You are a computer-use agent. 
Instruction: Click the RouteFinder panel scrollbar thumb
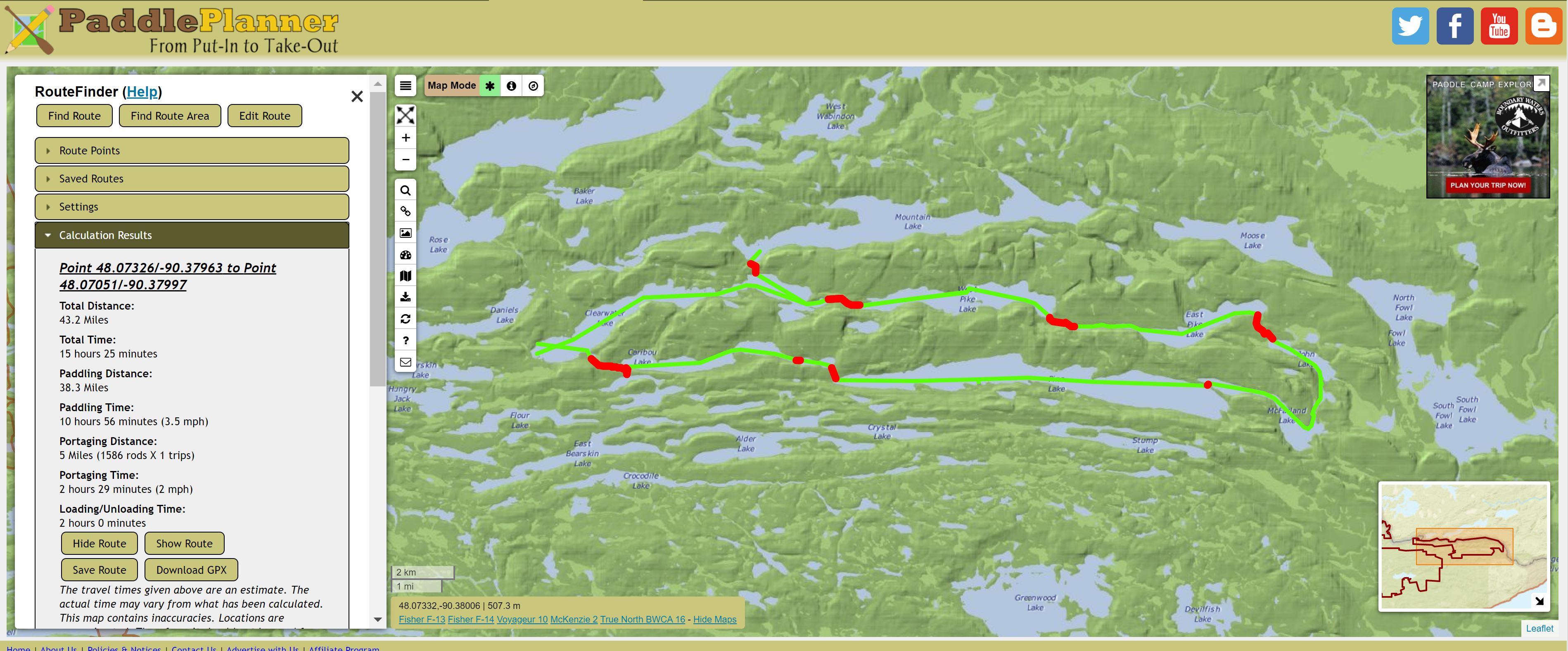(x=378, y=239)
